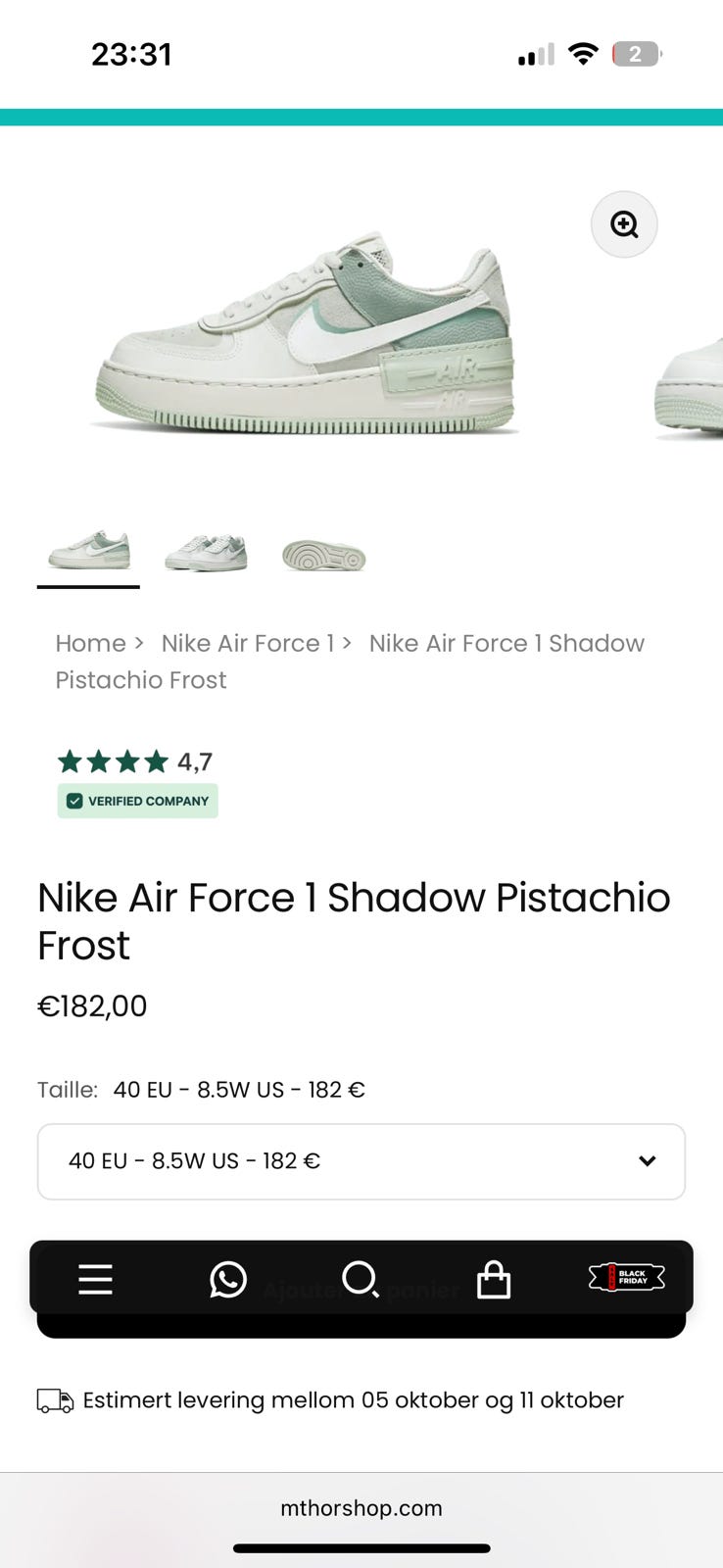Go to Home breadcrumb
This screenshot has height=1568, width=723.
tap(90, 643)
